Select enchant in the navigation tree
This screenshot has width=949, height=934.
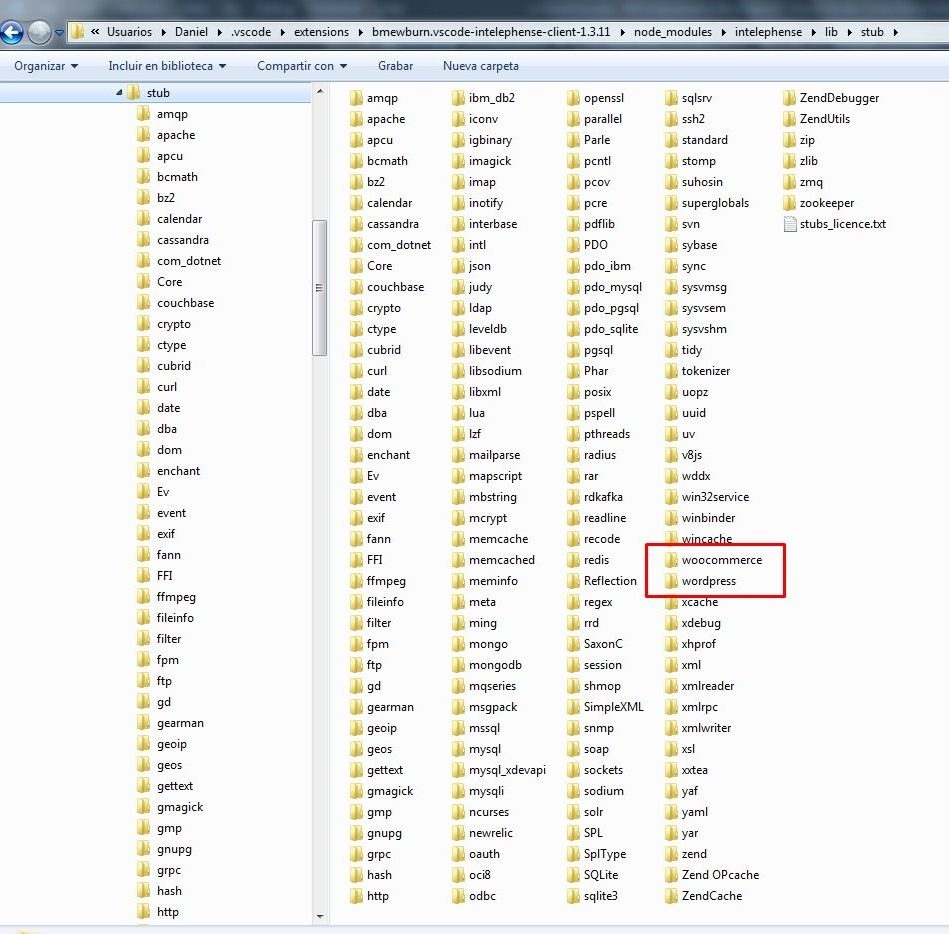coord(179,471)
